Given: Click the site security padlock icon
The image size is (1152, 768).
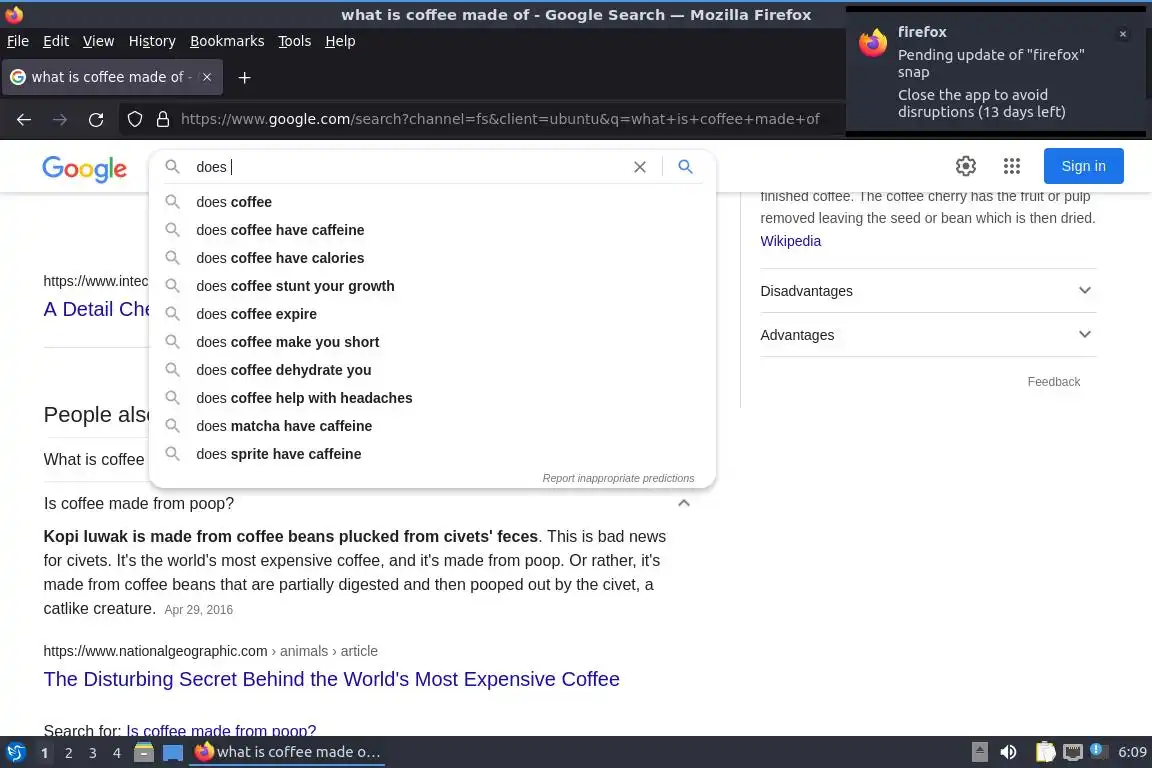Looking at the screenshot, I should [x=163, y=119].
